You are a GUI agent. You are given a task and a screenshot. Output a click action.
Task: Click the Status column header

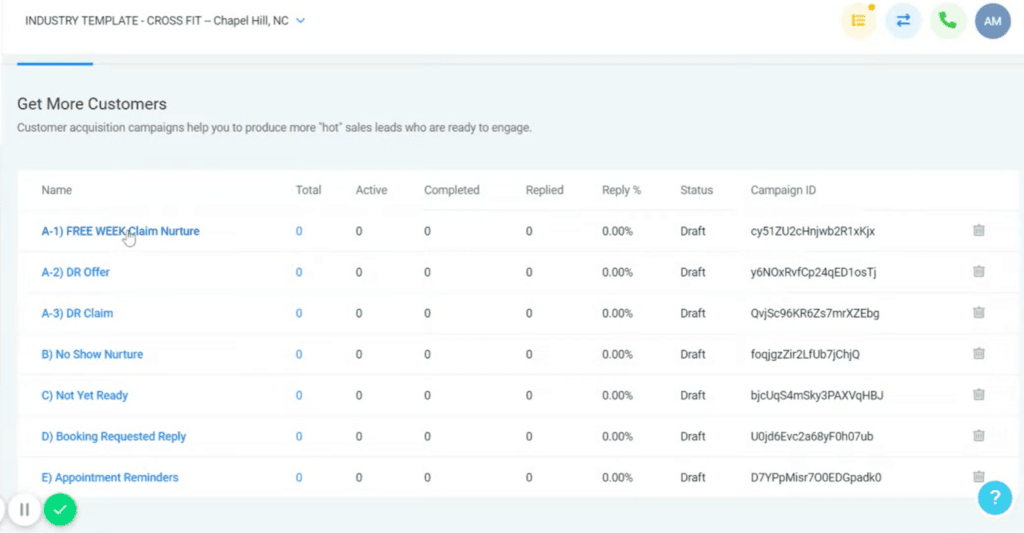pos(697,190)
